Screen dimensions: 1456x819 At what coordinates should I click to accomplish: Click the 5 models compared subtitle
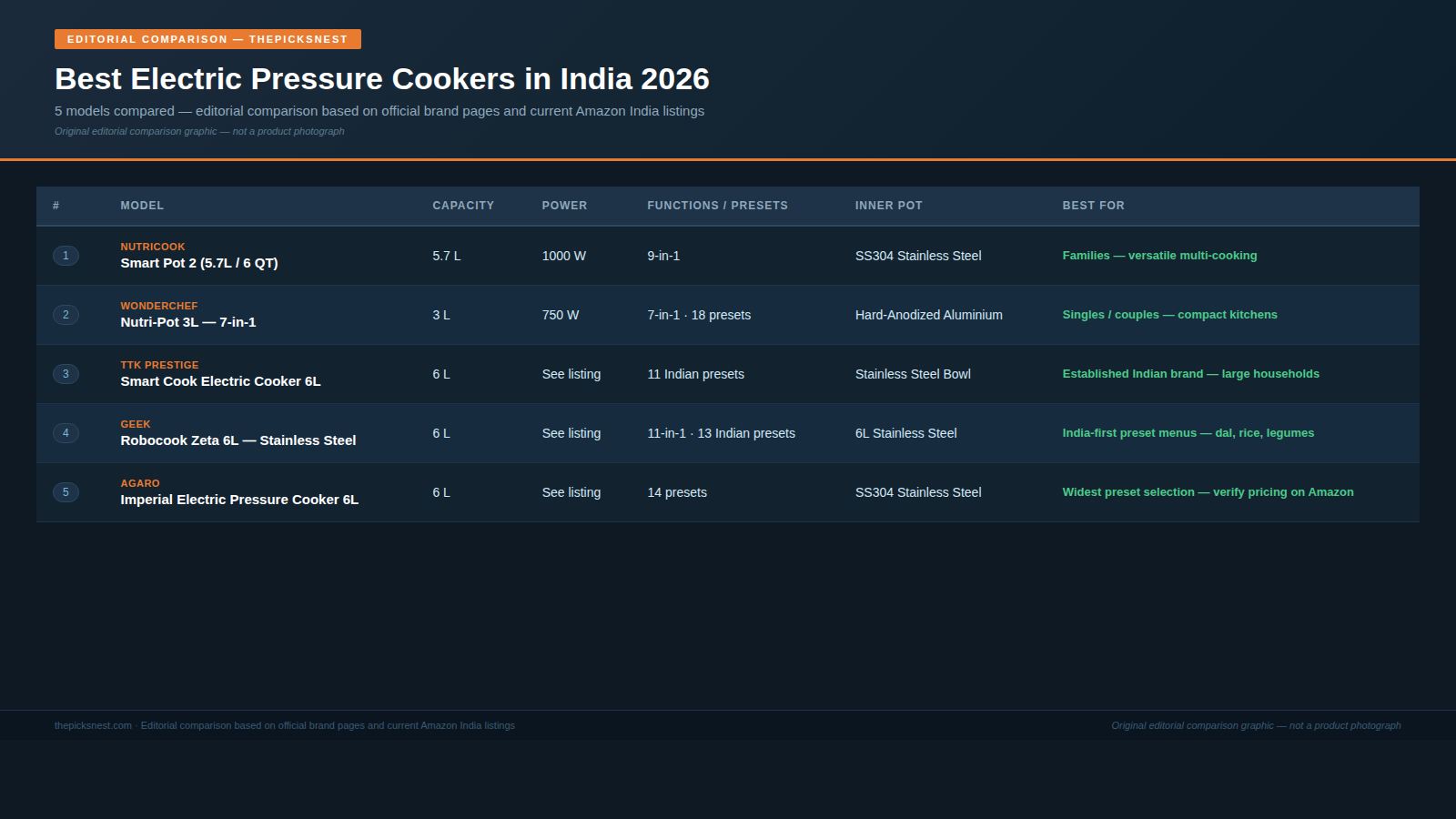379,111
